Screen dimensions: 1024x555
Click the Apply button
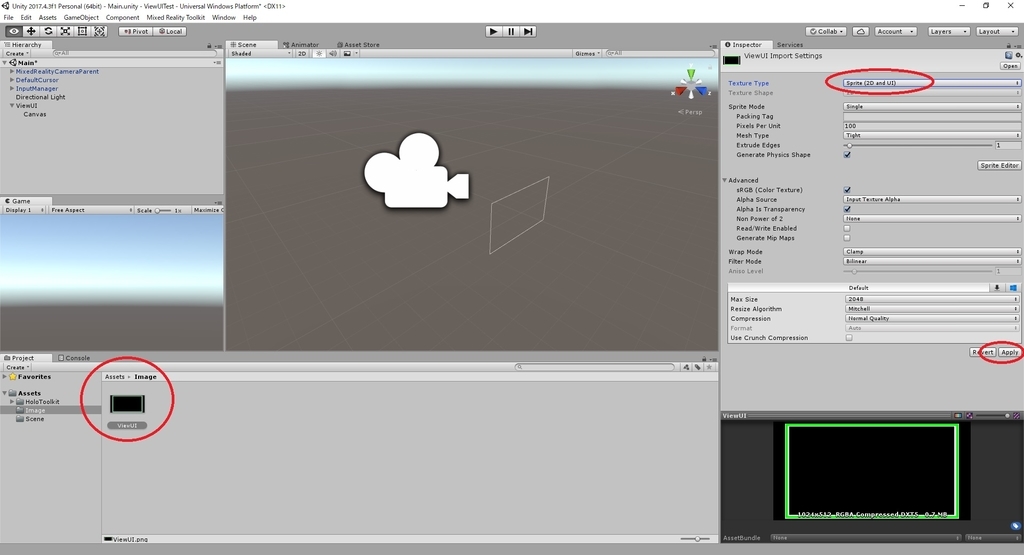click(x=1010, y=352)
